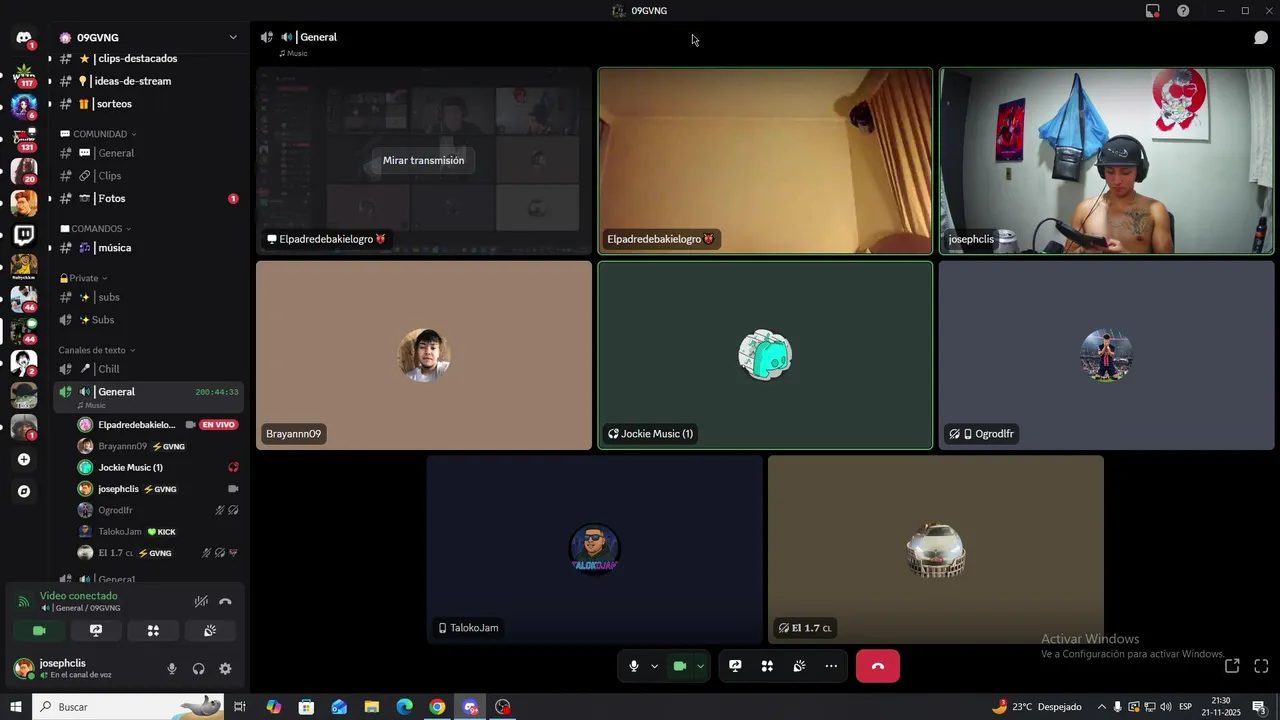
Task: Enter full screen mode icon
Action: [x=1261, y=666]
